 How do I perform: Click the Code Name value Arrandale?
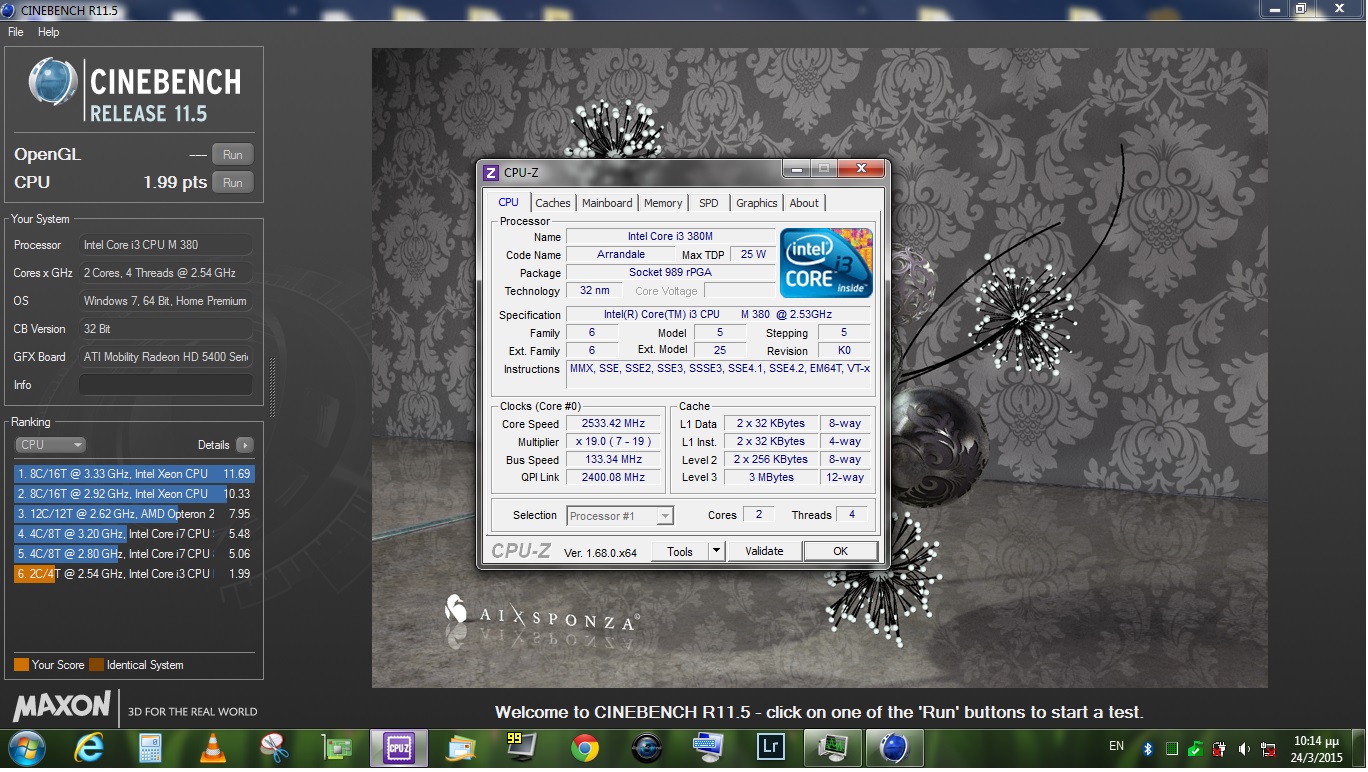click(x=621, y=255)
